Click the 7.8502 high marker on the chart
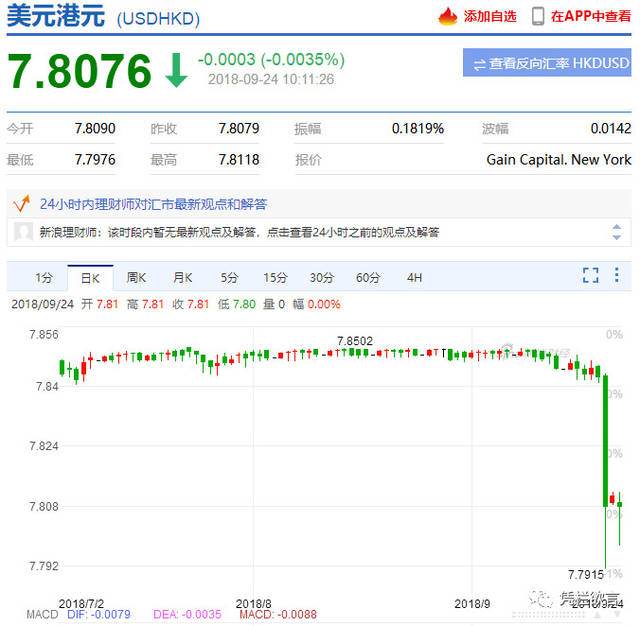Screen dimensions: 640x626 354,341
